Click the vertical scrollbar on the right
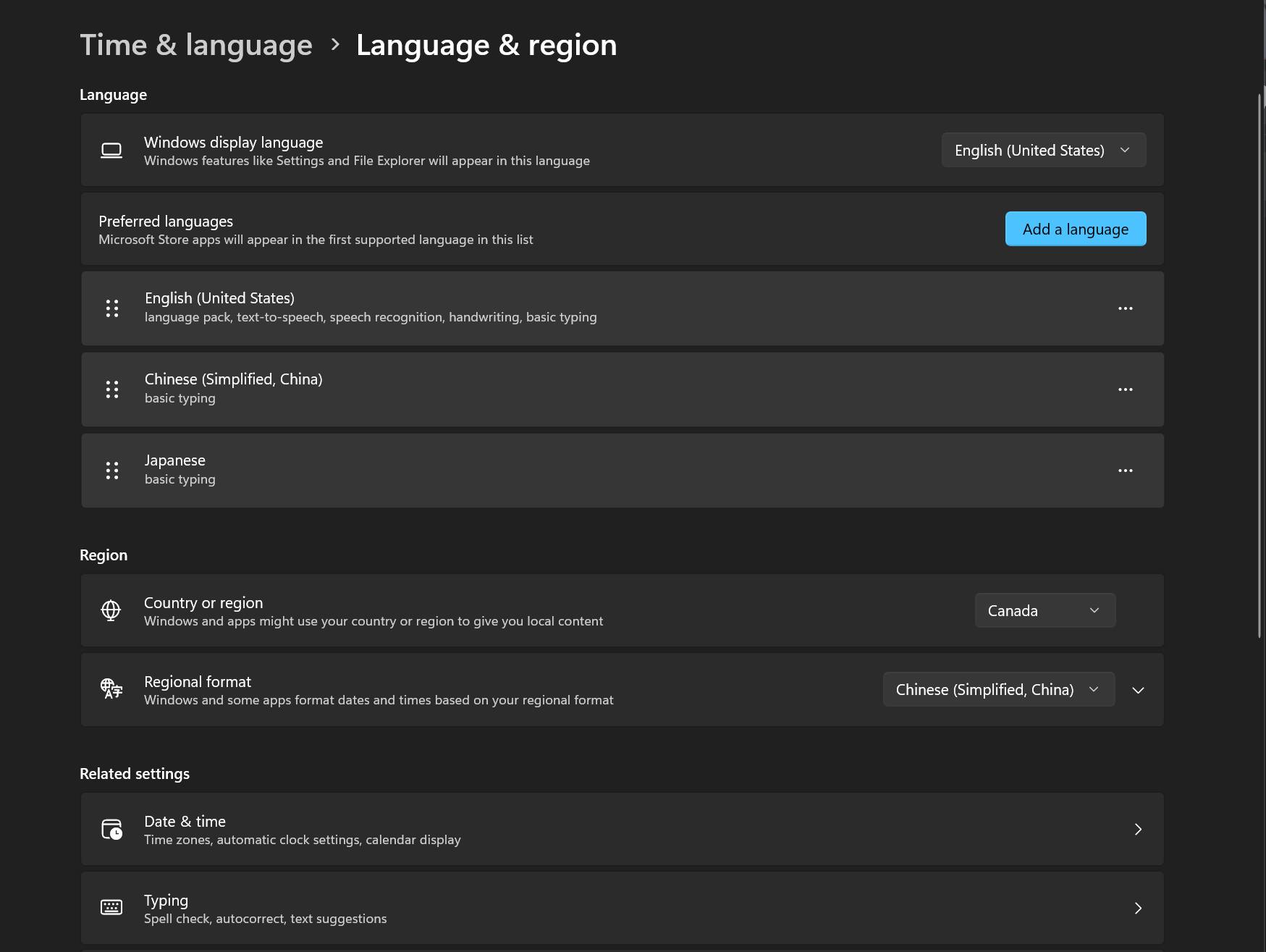 [x=1260, y=366]
